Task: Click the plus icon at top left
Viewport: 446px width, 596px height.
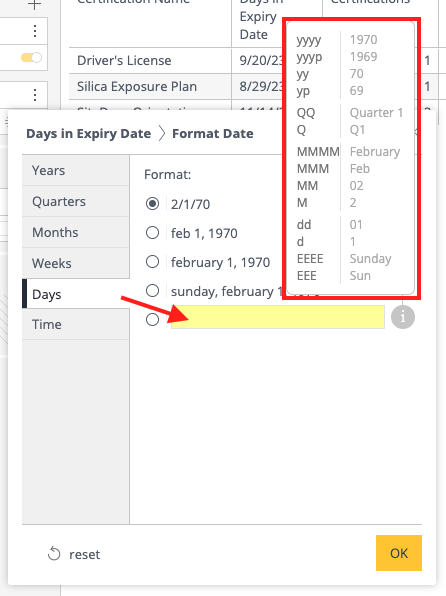Action: click(x=35, y=5)
